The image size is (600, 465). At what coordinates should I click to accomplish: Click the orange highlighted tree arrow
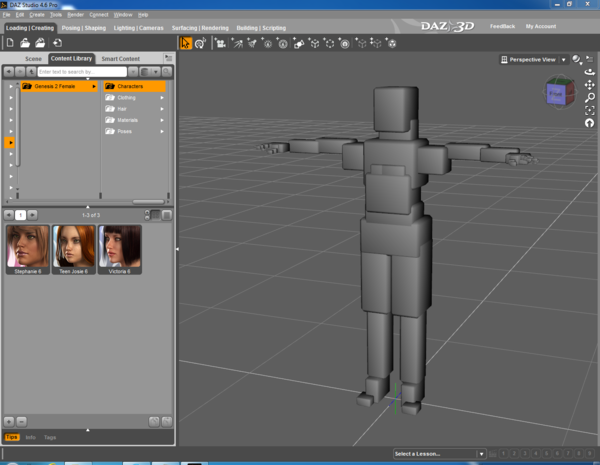tap(10, 143)
